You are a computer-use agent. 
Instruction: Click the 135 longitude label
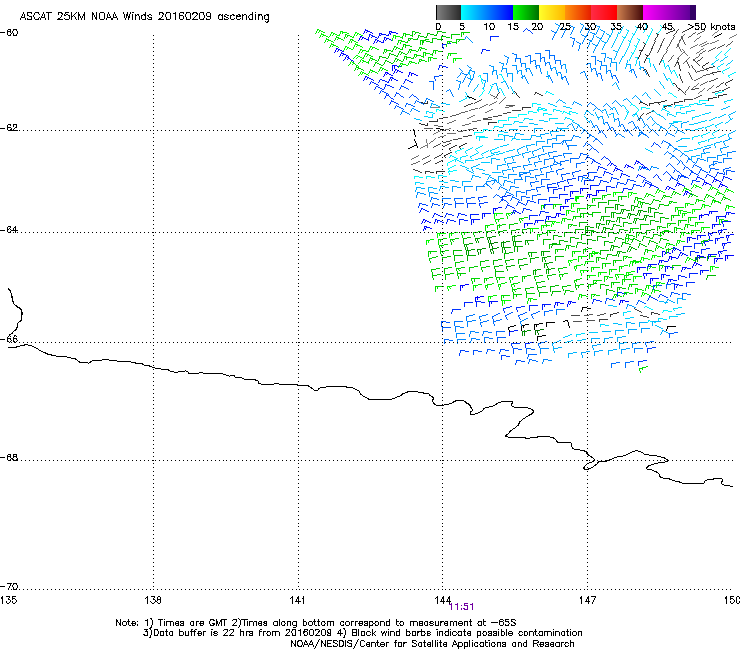(x=8, y=600)
